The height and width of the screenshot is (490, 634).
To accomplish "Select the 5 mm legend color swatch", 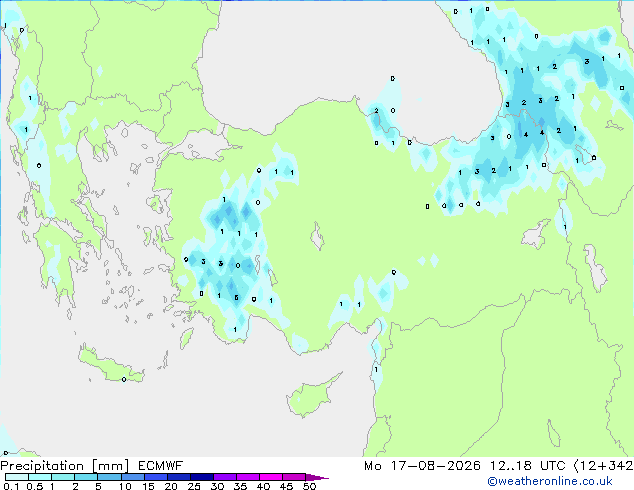I will (x=109, y=477).
